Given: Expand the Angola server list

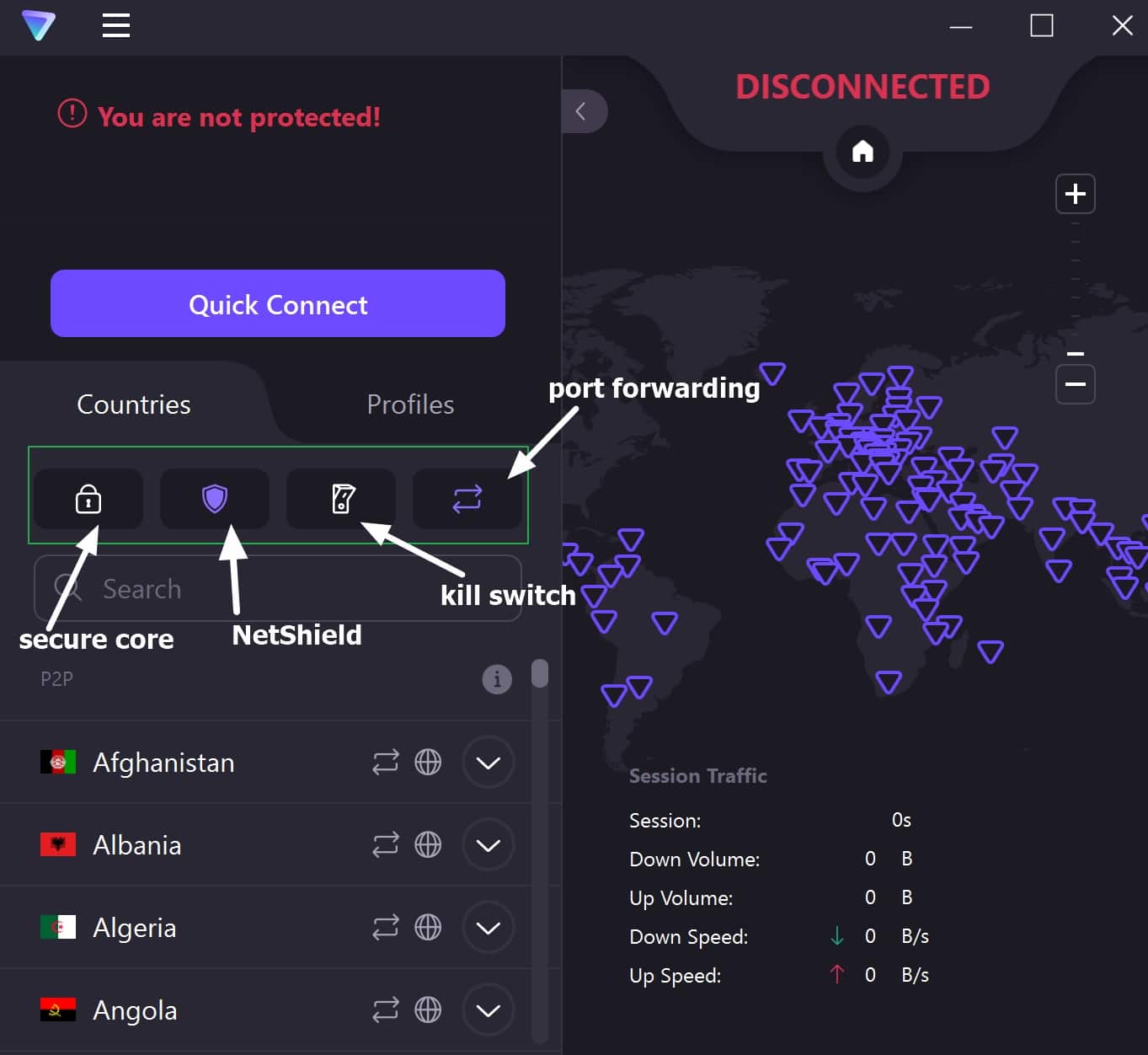Looking at the screenshot, I should [489, 1009].
